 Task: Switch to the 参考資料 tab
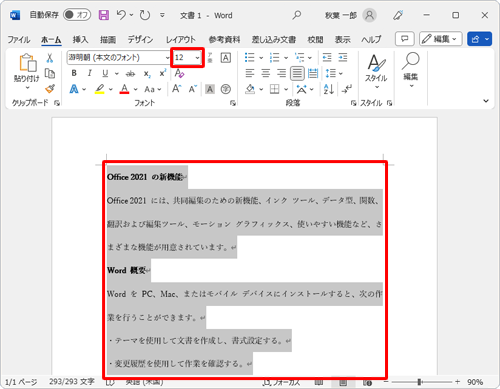point(224,39)
